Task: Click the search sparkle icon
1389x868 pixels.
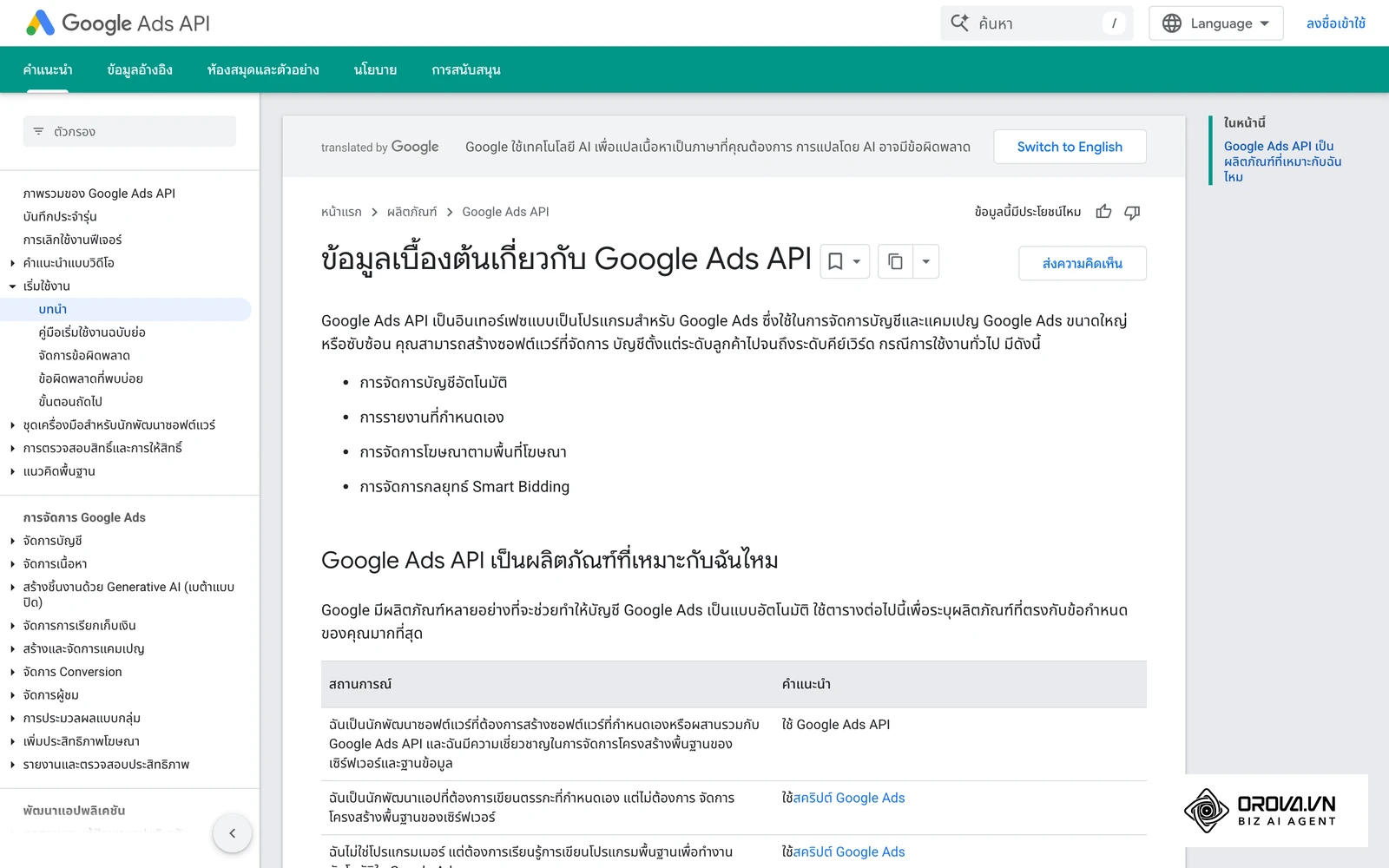Action: point(959,23)
